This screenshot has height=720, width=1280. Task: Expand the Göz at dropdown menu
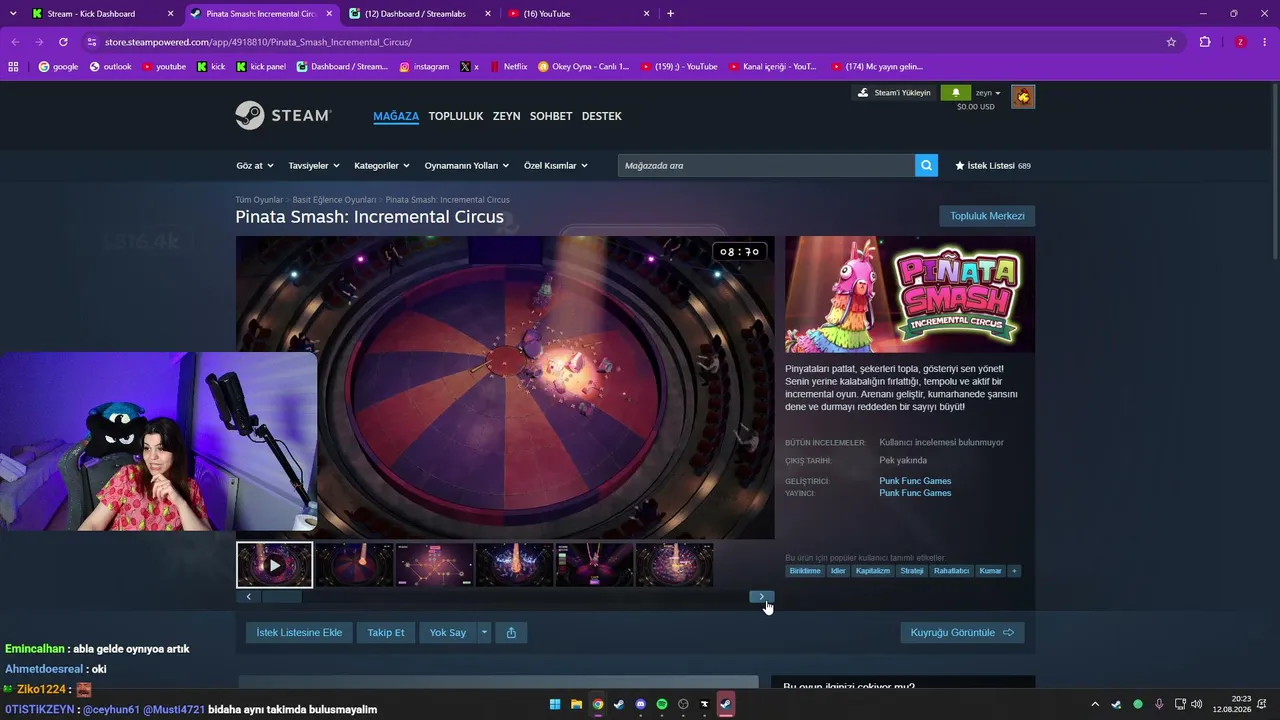click(x=254, y=166)
